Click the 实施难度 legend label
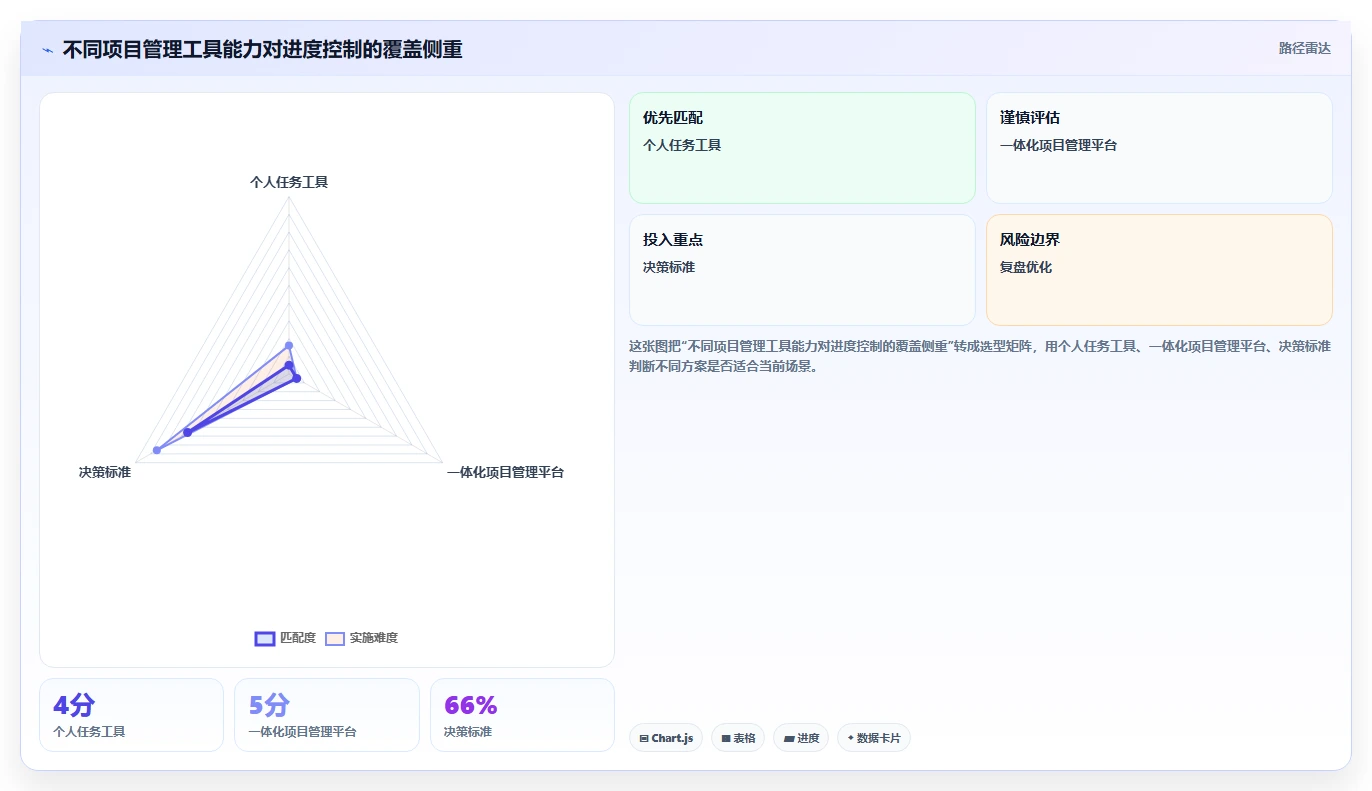1372x791 pixels. click(374, 638)
